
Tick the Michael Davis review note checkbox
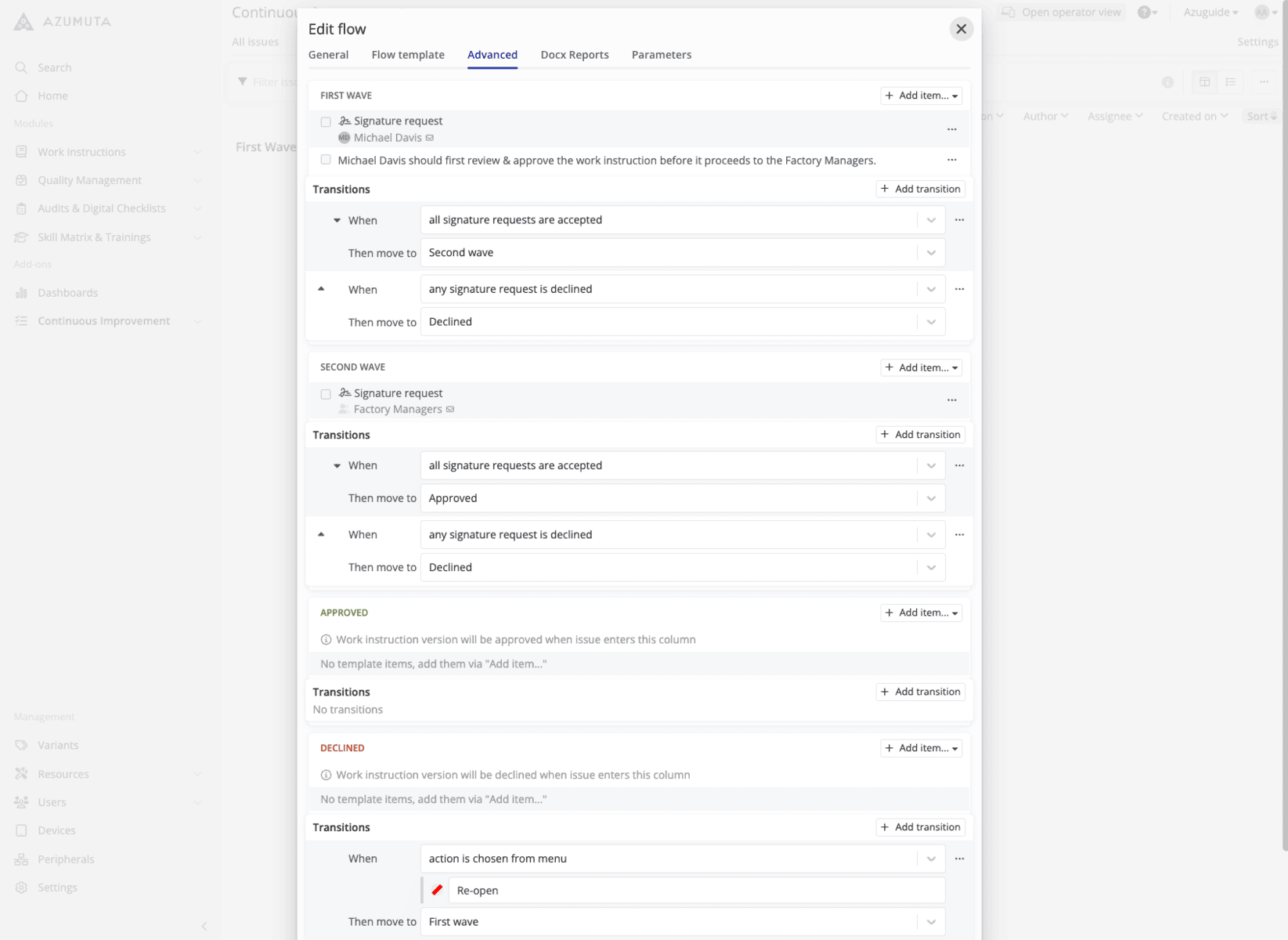pyautogui.click(x=326, y=160)
